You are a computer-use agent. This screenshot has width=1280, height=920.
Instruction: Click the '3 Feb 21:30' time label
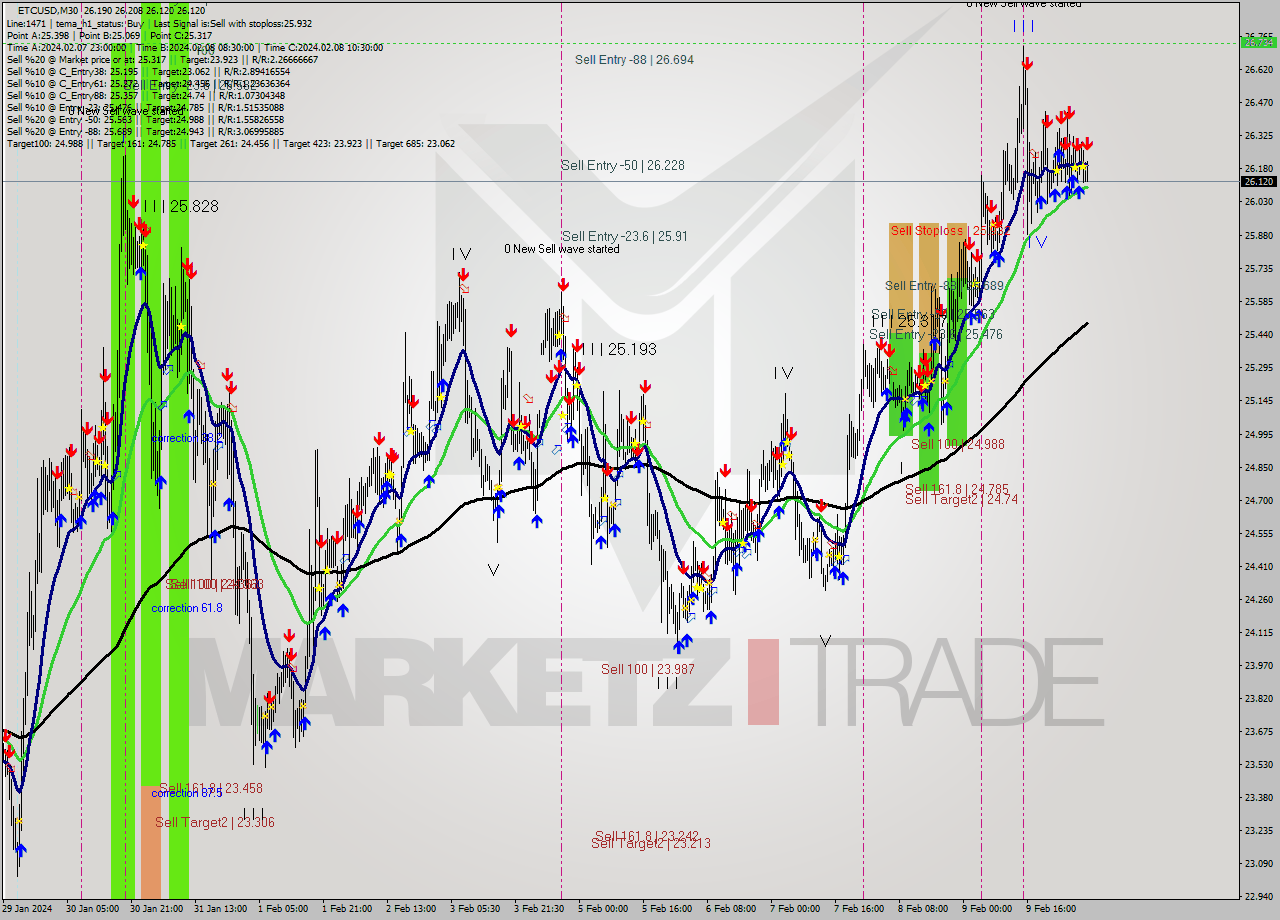pos(539,909)
